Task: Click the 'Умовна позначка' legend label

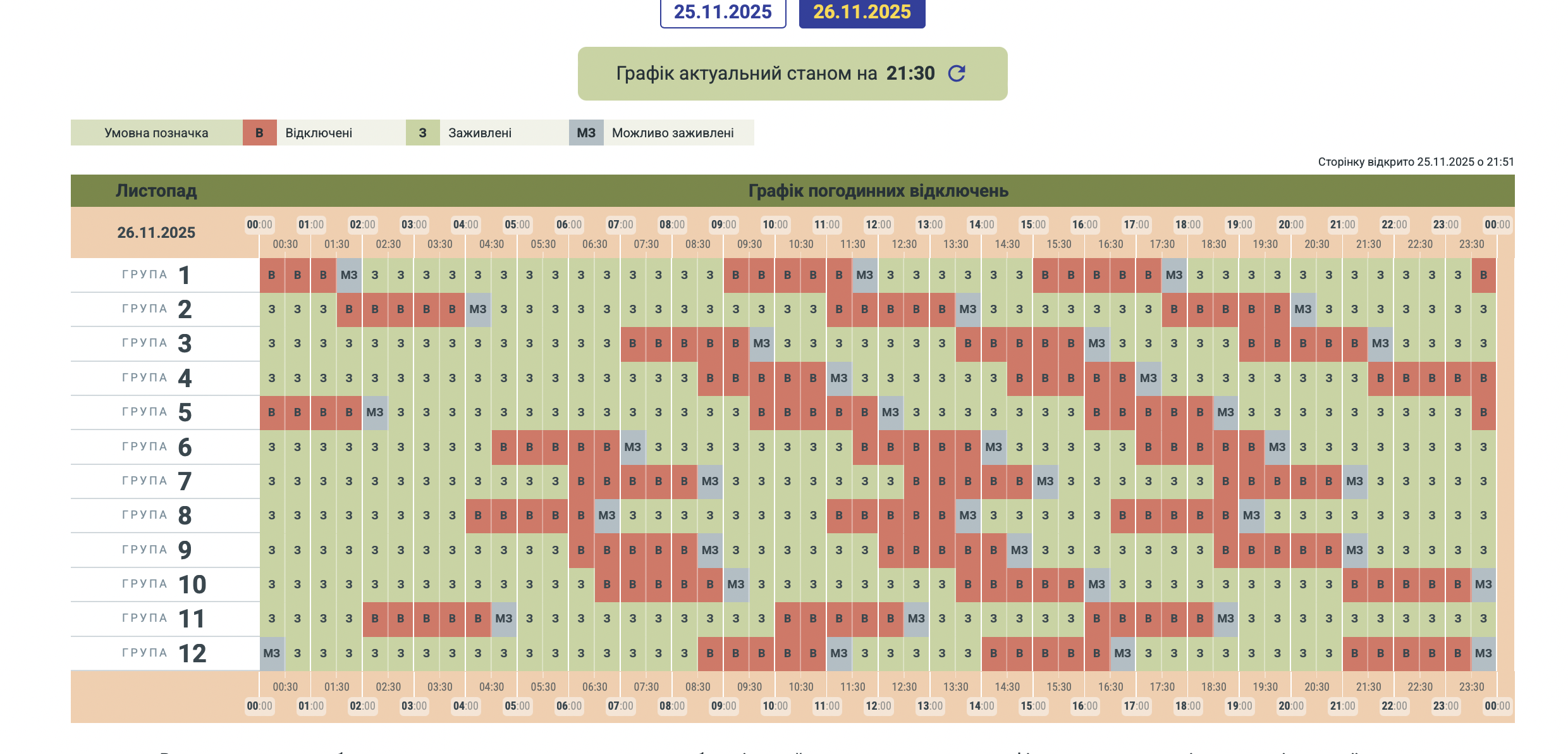Action: point(156,133)
